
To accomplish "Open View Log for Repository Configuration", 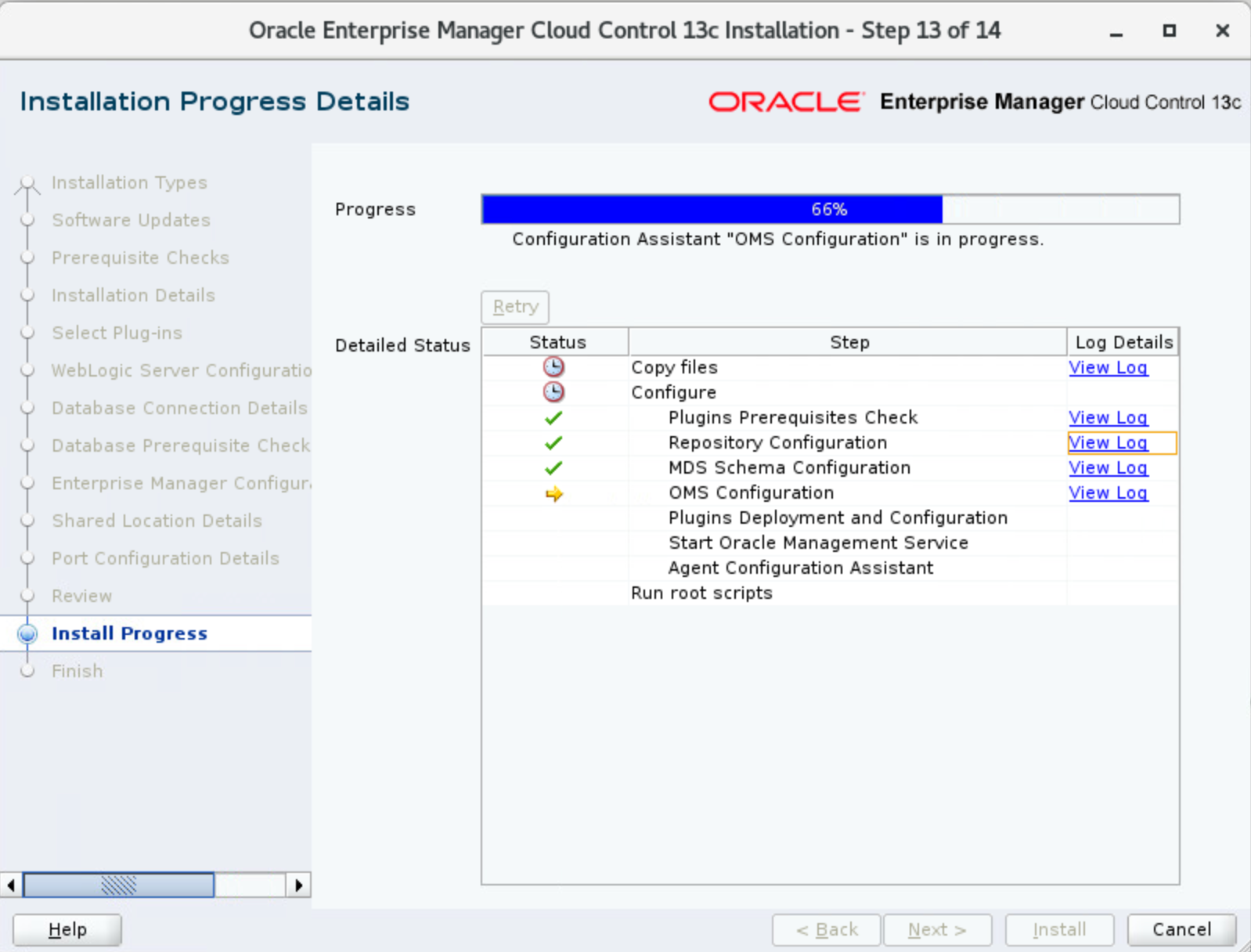I will 1108,442.
